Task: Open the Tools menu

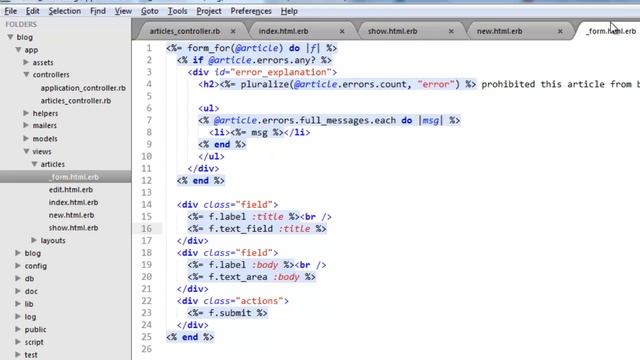Action: [x=178, y=11]
